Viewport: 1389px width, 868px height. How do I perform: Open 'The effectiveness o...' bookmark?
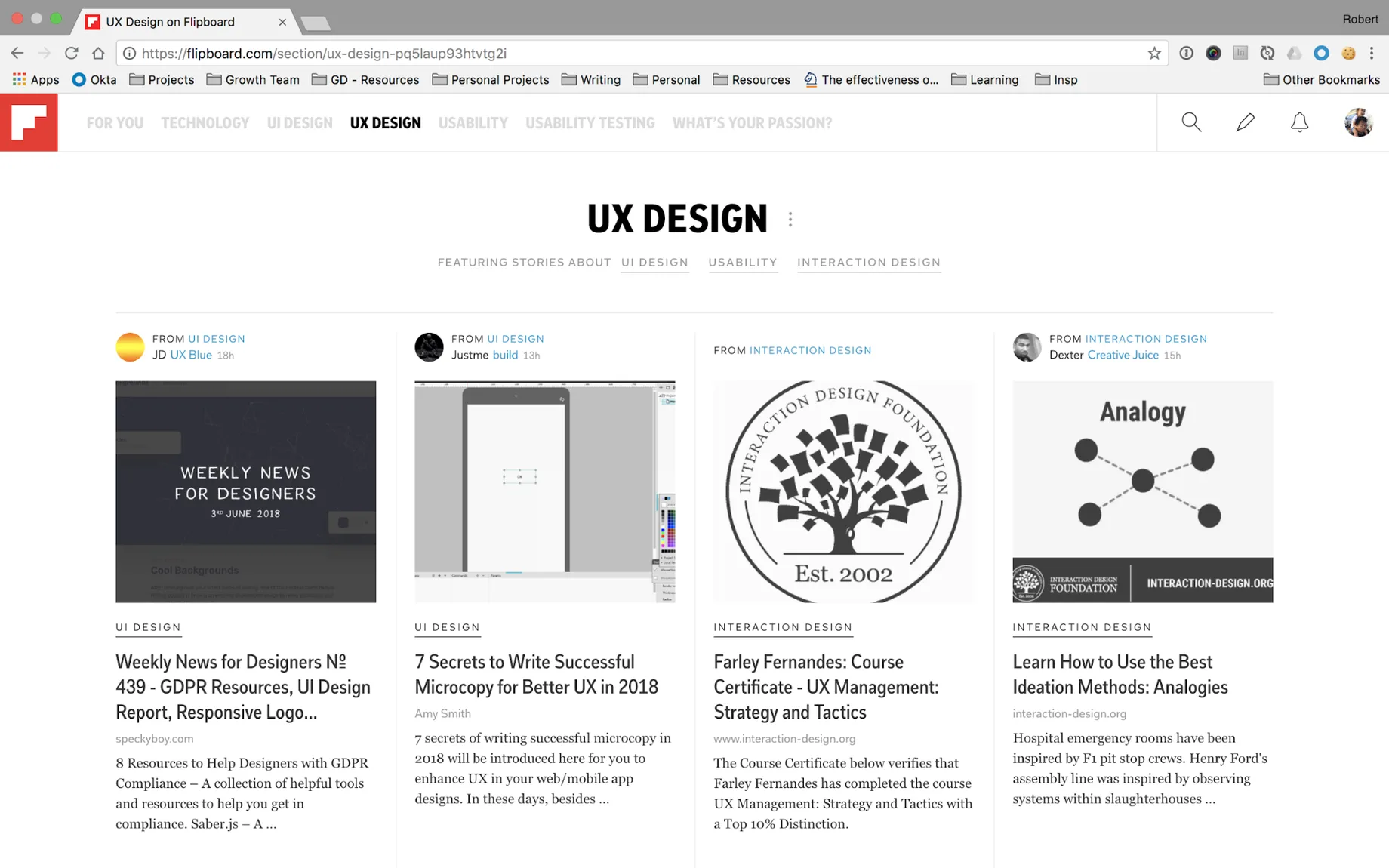(871, 79)
